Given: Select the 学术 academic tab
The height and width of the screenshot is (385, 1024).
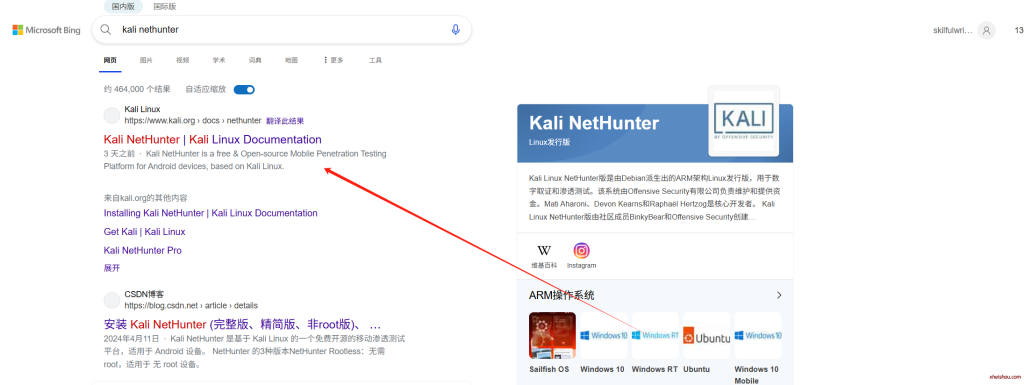Looking at the screenshot, I should pos(219,60).
